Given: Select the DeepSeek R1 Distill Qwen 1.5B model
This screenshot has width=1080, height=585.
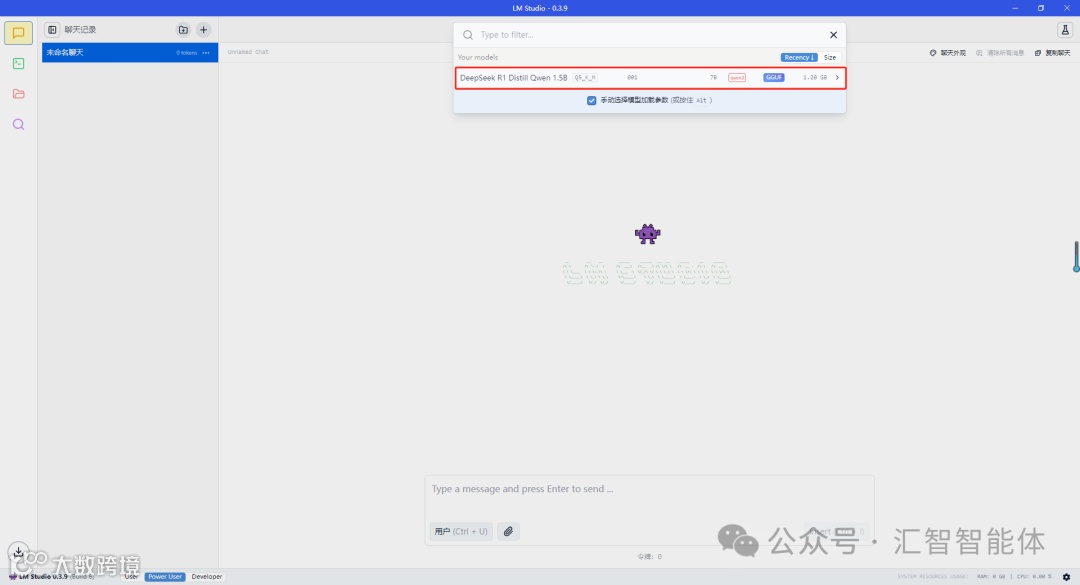Looking at the screenshot, I should tap(650, 78).
